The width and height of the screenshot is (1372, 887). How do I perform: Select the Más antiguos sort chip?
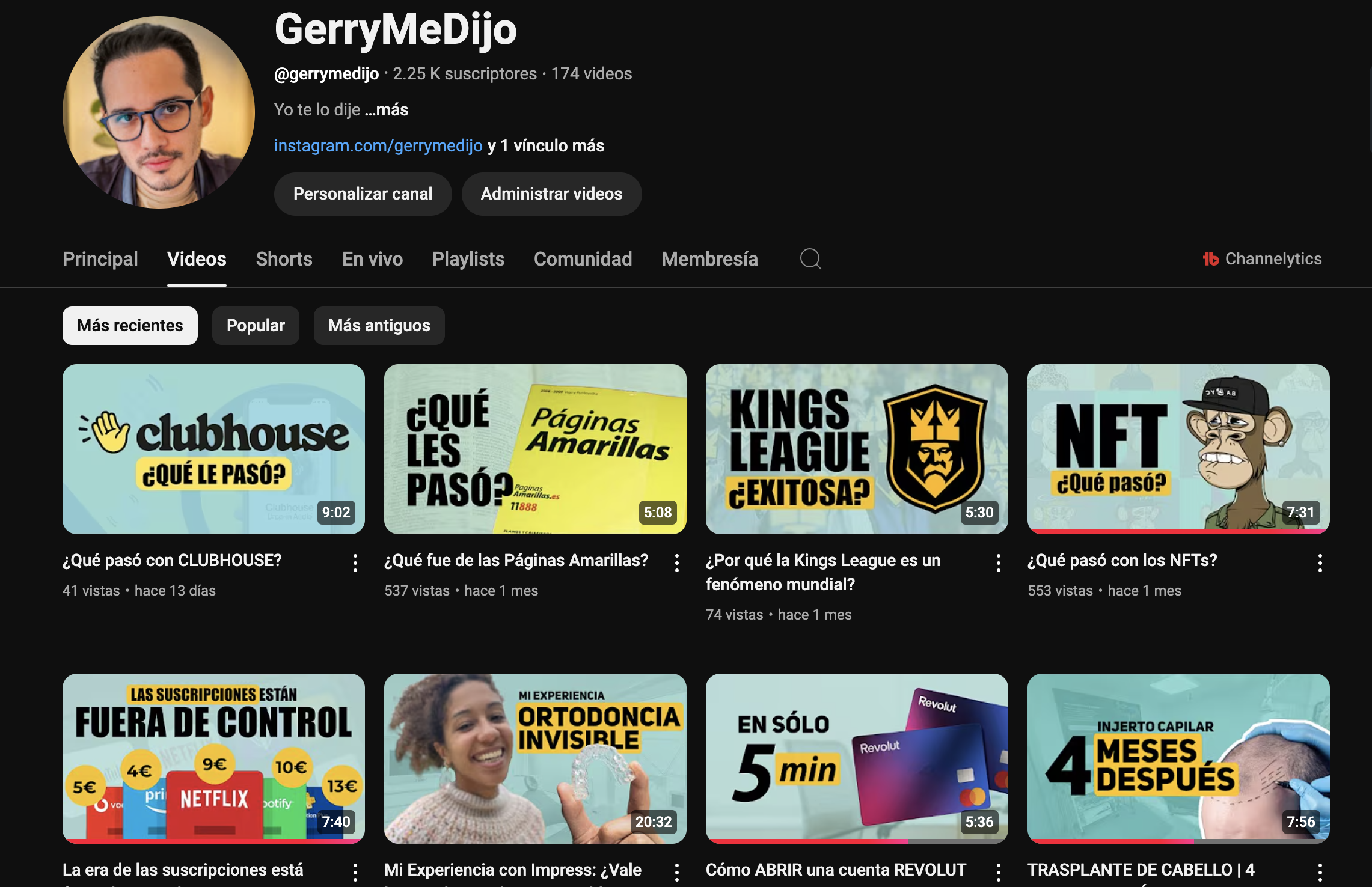coord(379,326)
